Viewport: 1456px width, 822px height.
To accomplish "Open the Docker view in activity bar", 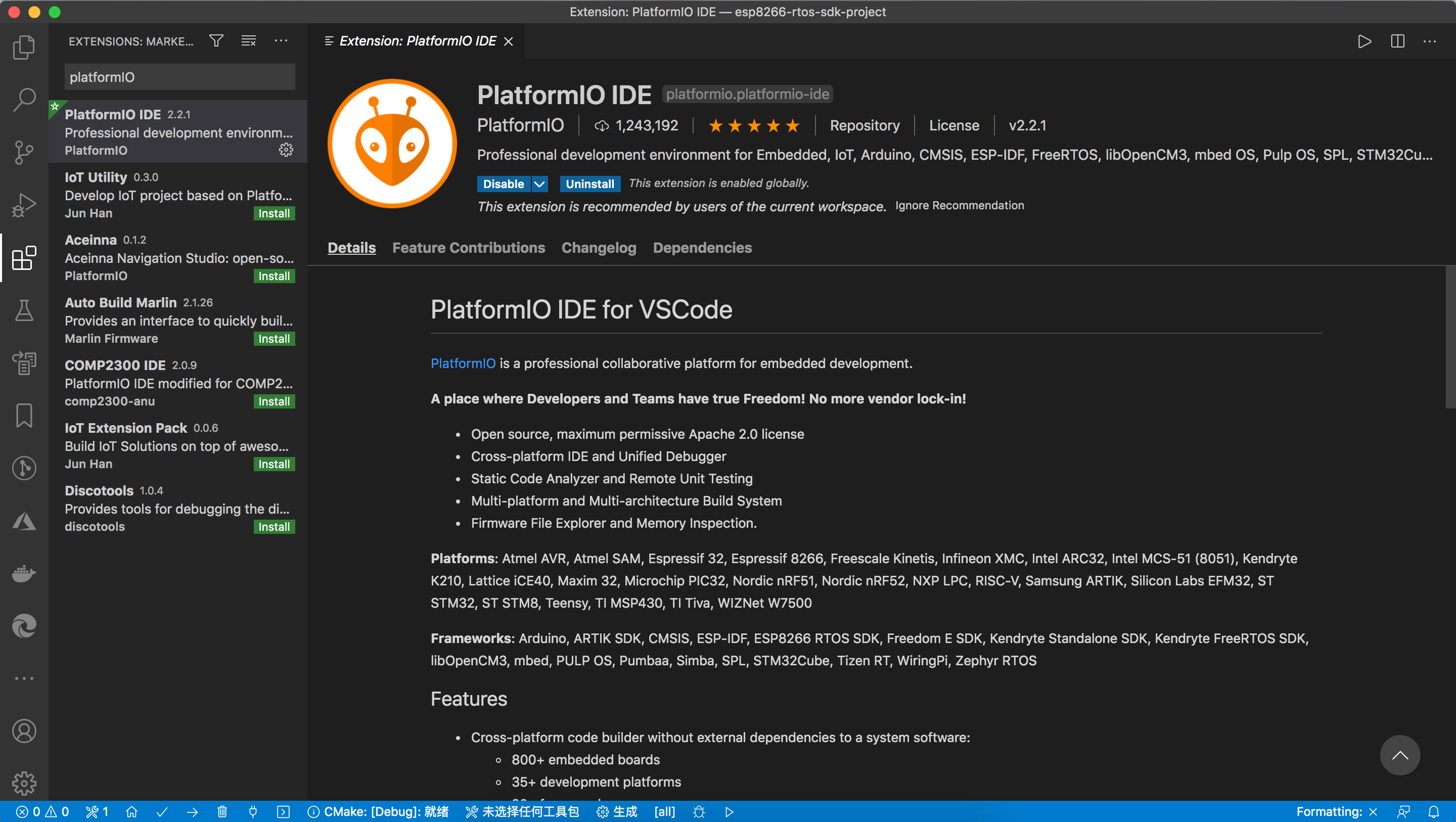I will point(24,573).
